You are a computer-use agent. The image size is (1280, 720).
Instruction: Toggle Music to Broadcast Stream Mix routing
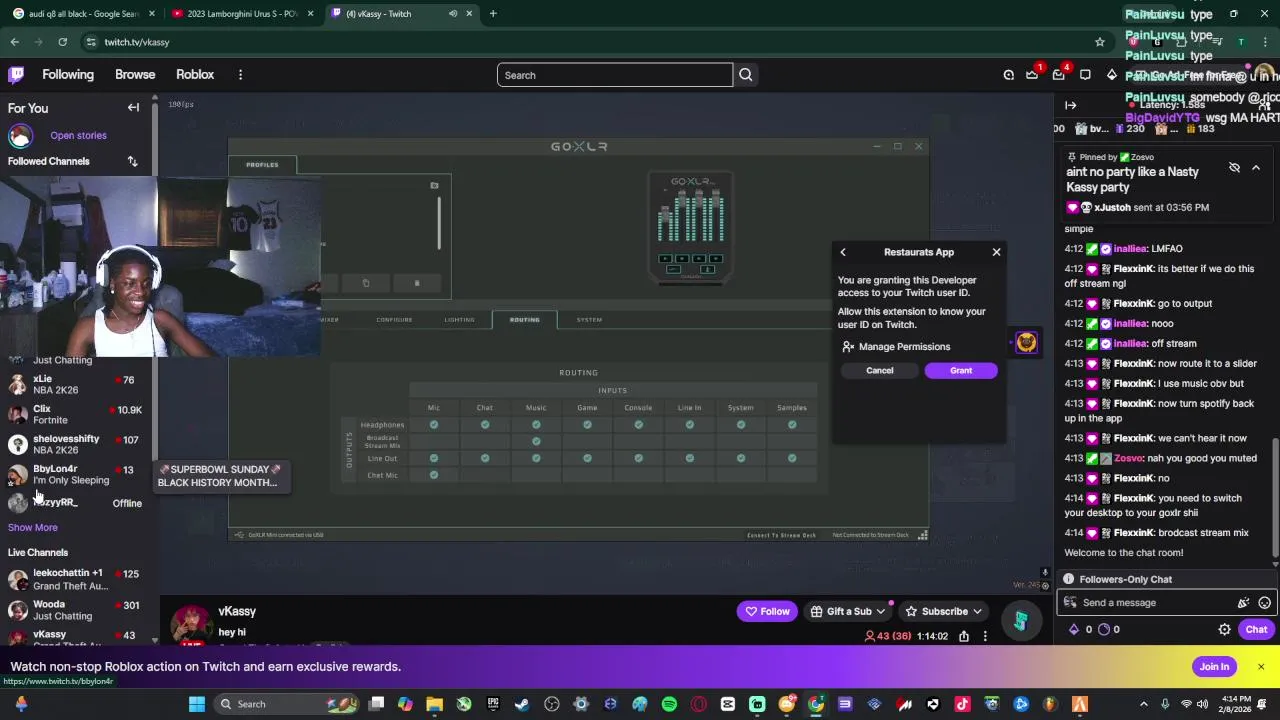point(536,441)
